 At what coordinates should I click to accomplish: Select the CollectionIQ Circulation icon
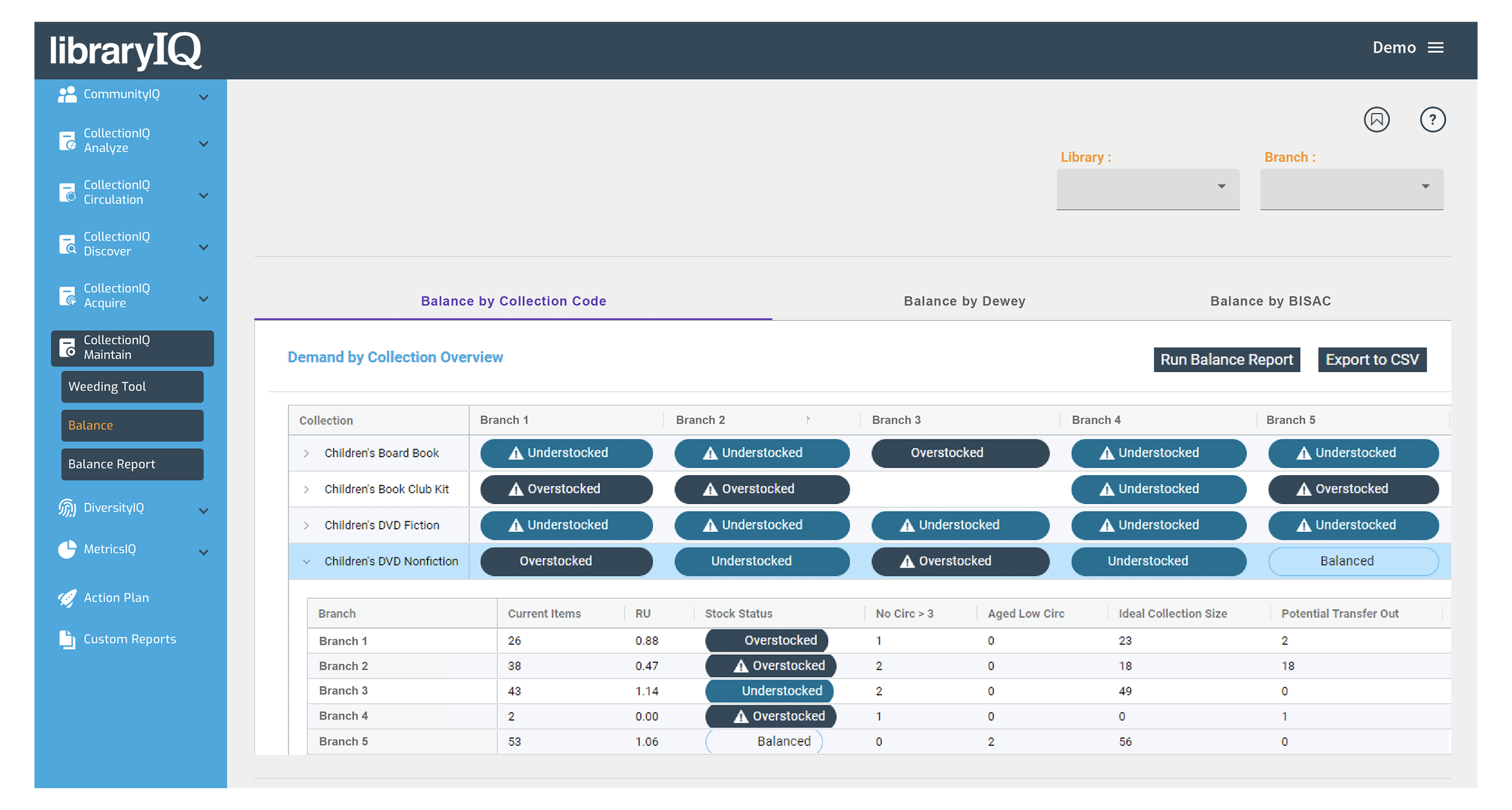coord(68,192)
